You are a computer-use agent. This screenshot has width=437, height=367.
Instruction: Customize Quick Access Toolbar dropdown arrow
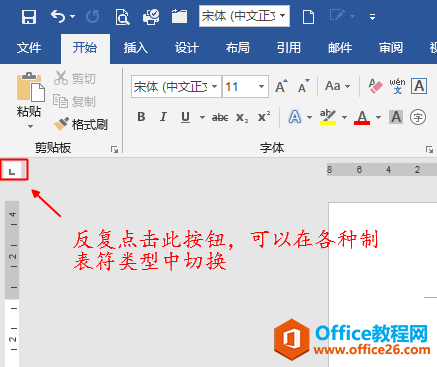coord(372,17)
